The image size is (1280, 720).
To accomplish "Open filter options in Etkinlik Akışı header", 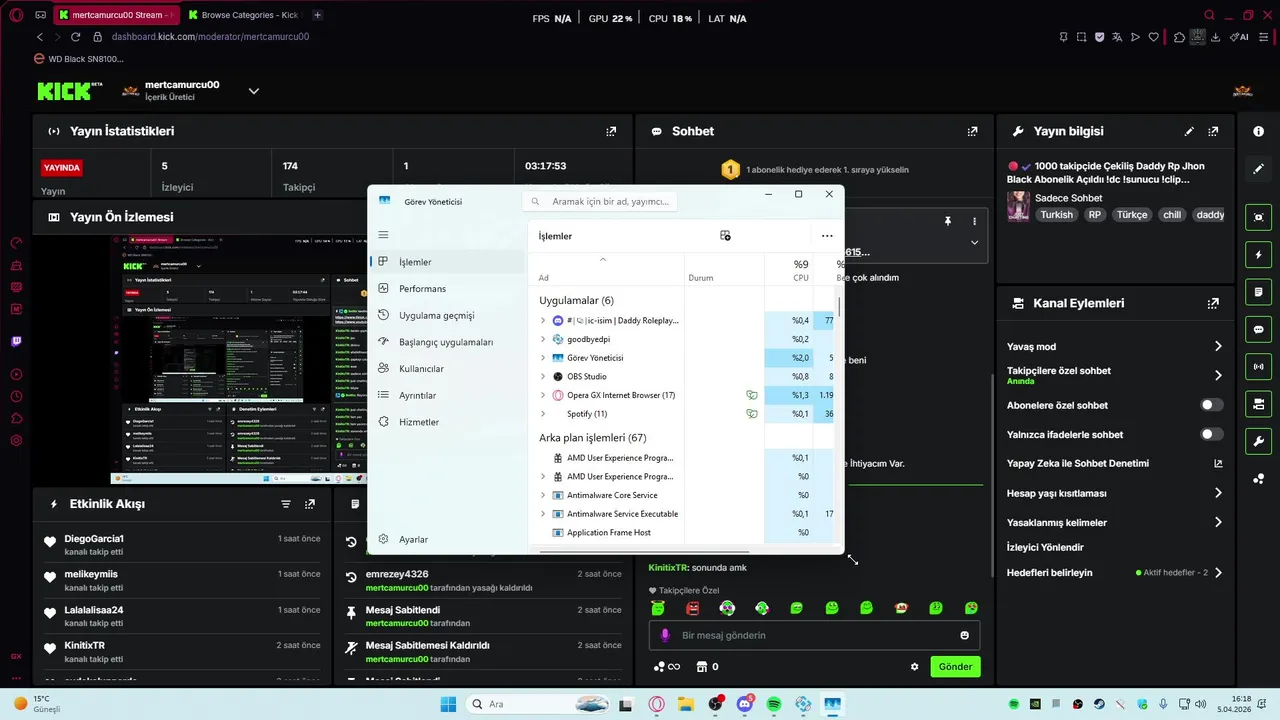I will tap(286, 504).
